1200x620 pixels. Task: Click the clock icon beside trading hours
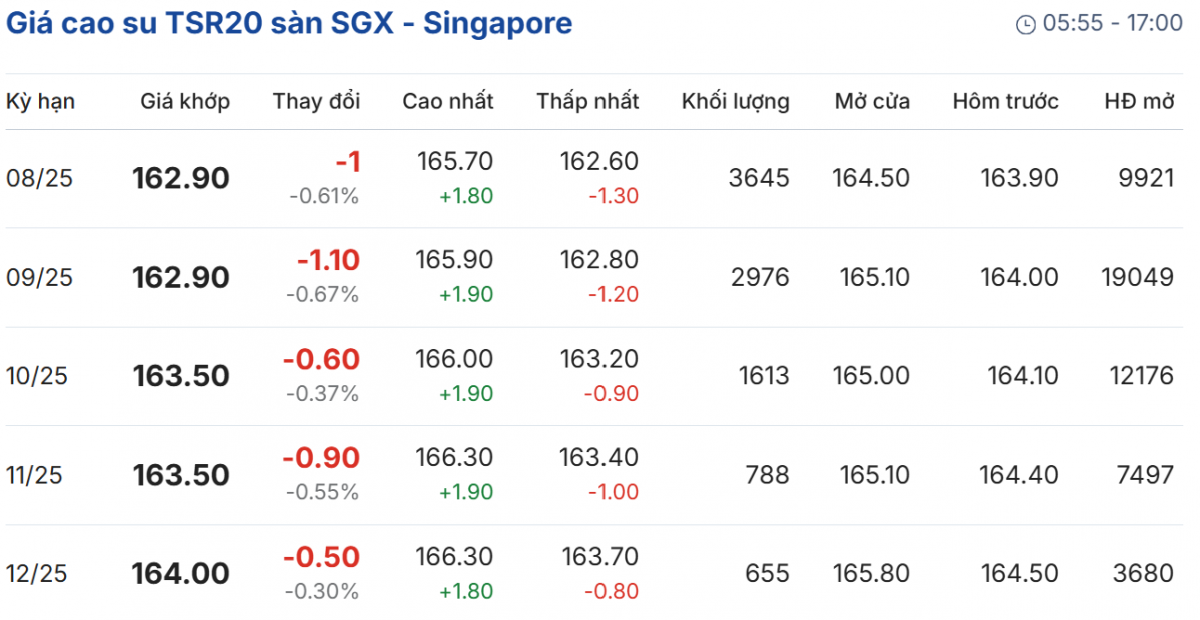1025,25
